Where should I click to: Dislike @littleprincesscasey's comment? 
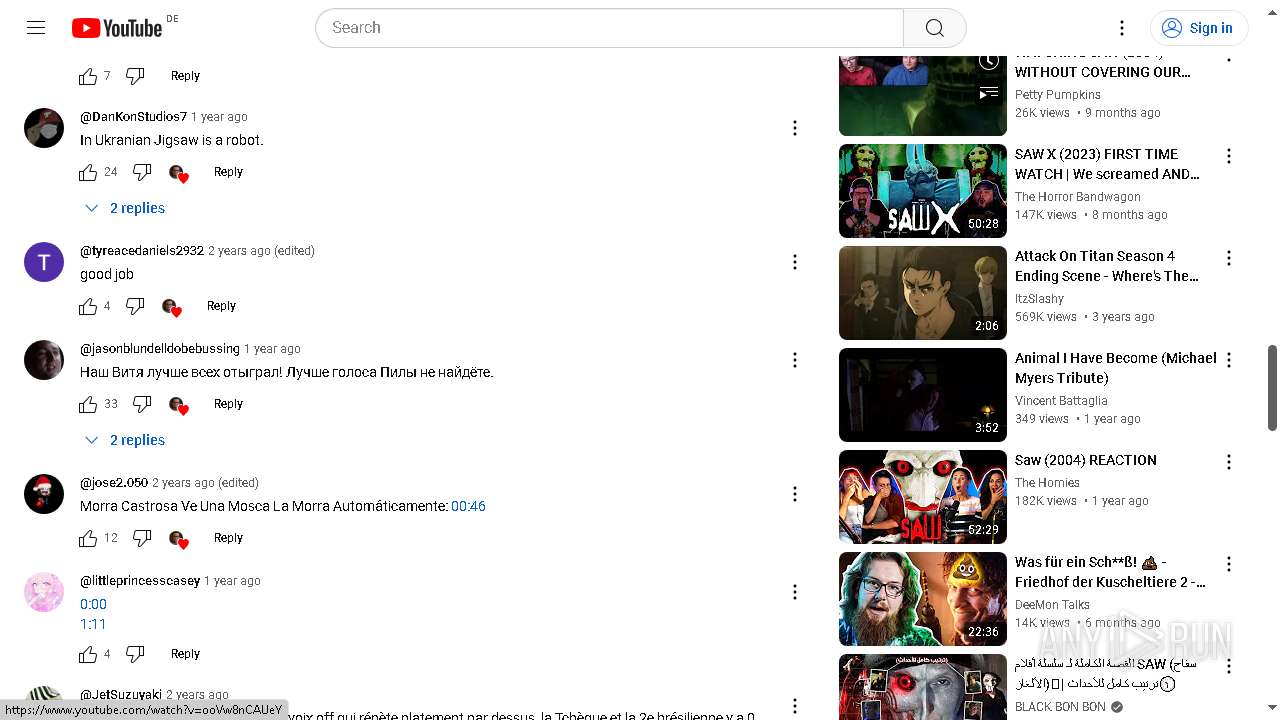[x=135, y=654]
